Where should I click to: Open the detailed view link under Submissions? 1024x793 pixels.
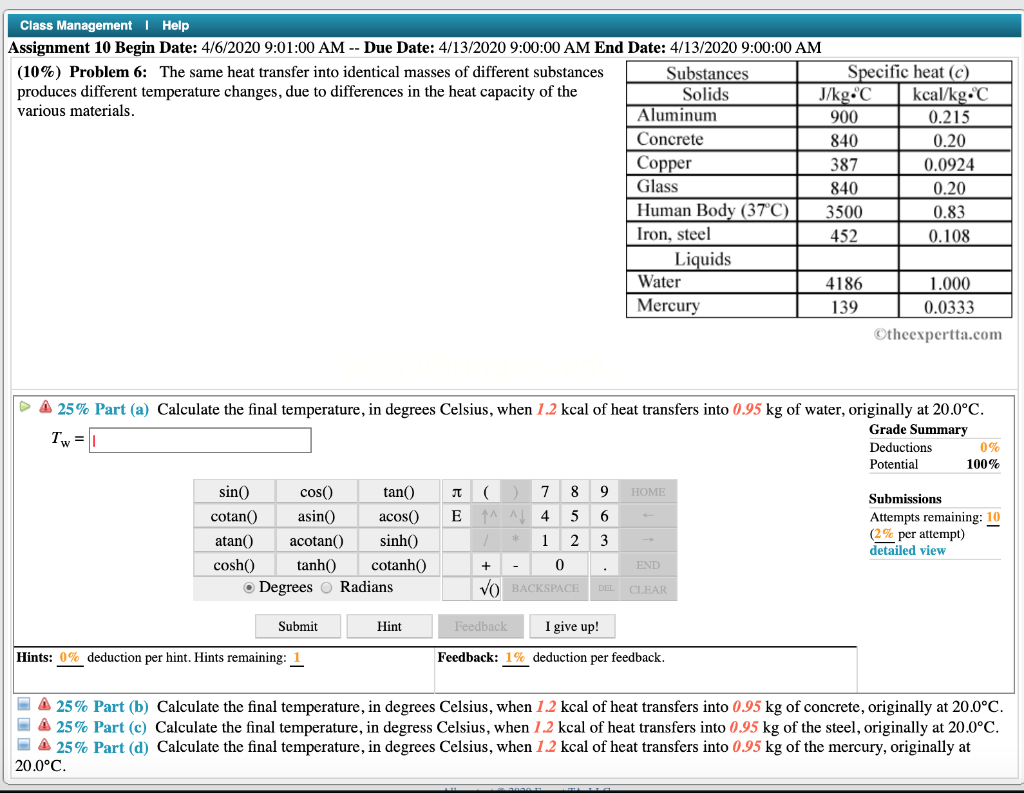(x=906, y=550)
